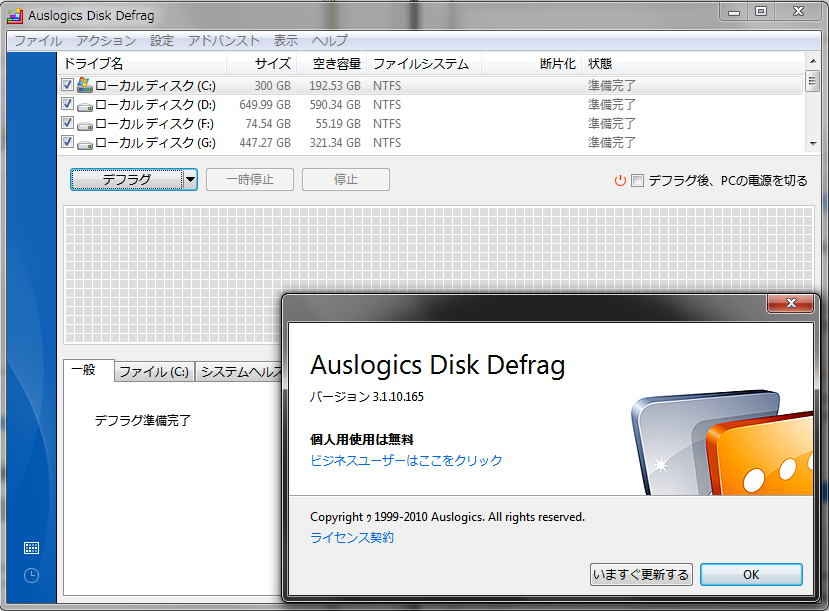Click the 590.34 GB free space value
829x611 pixels.
point(335,105)
